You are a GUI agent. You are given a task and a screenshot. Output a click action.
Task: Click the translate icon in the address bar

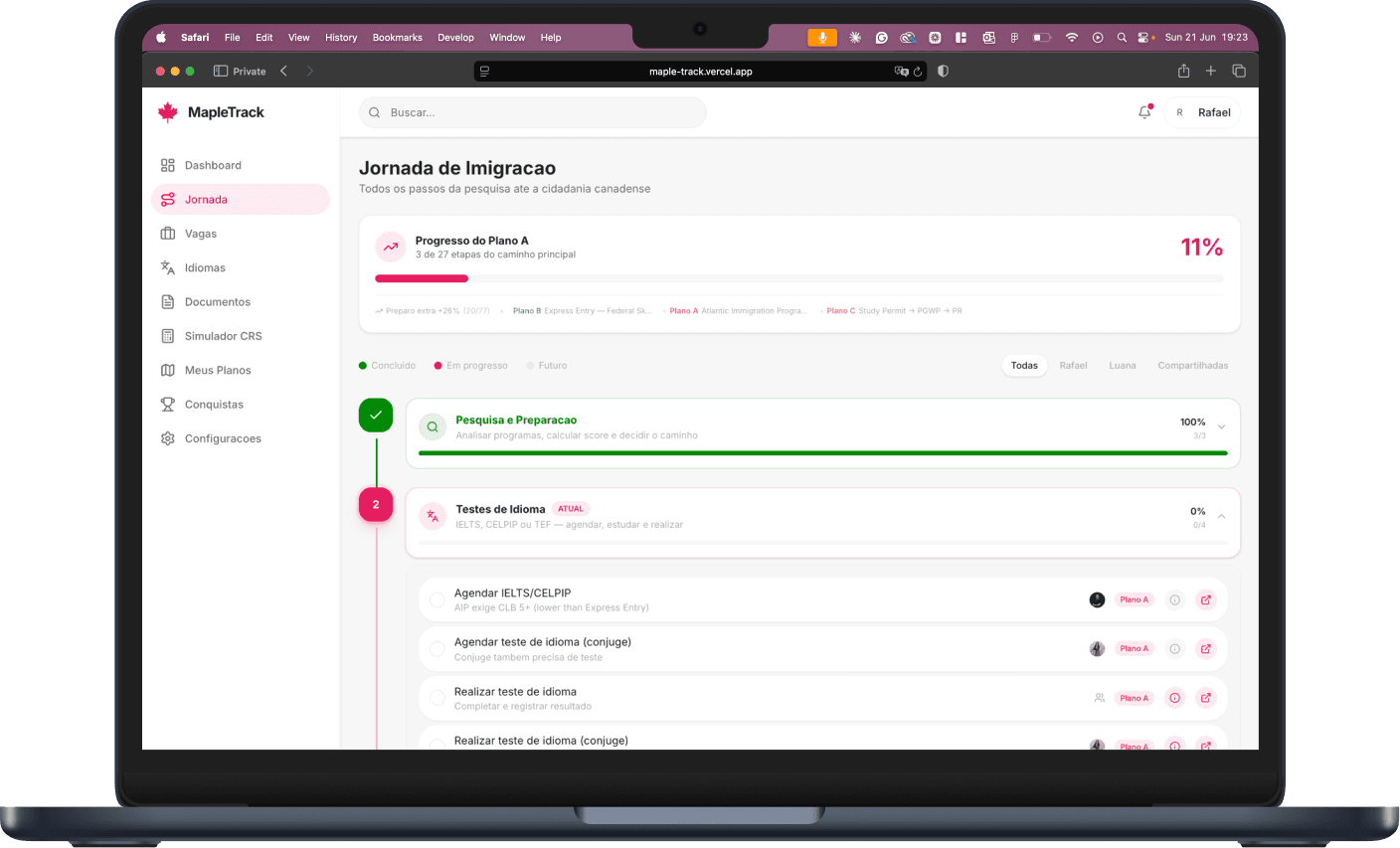coord(901,72)
